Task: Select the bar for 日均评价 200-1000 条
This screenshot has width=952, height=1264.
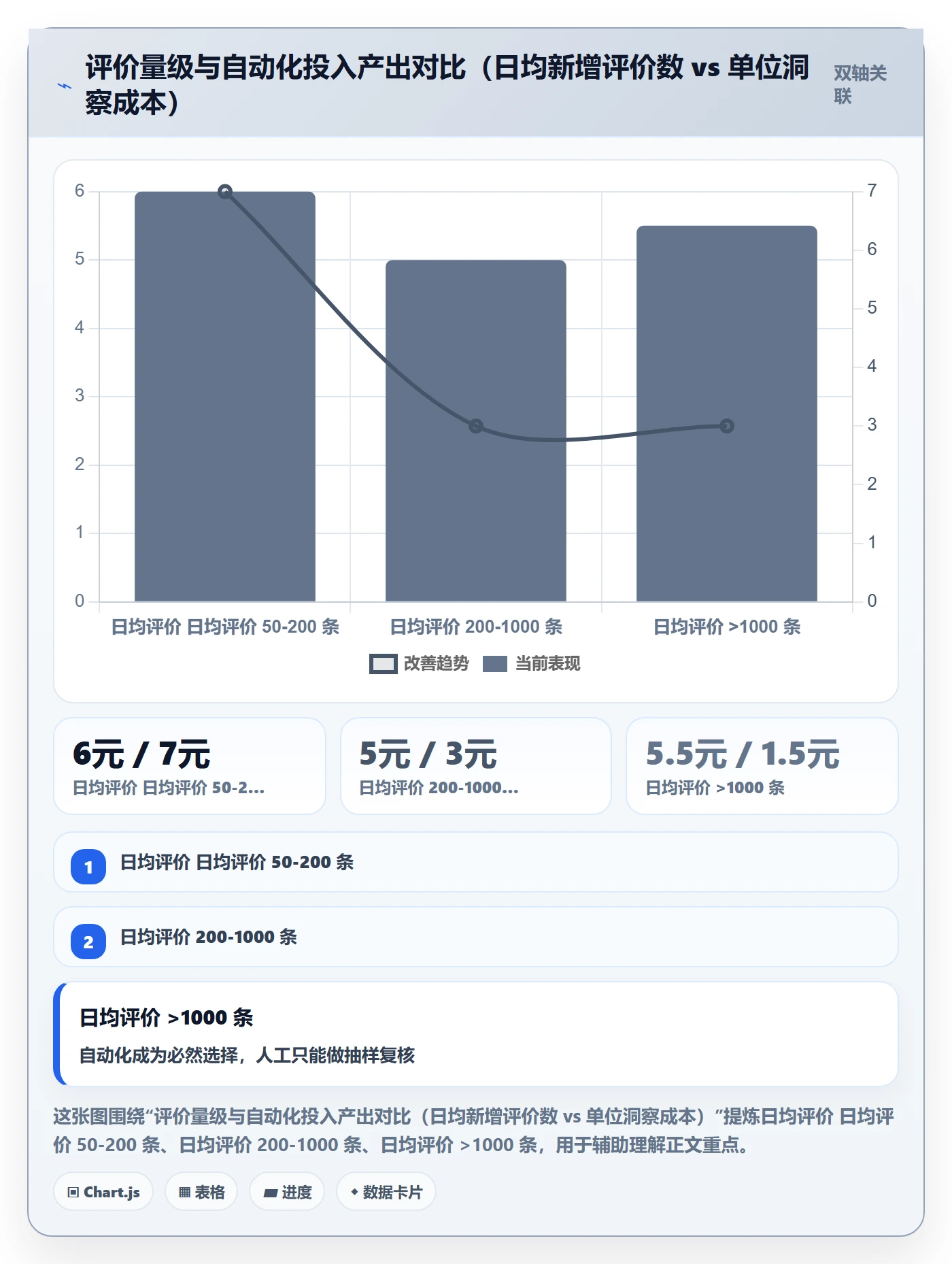Action: tap(476, 431)
